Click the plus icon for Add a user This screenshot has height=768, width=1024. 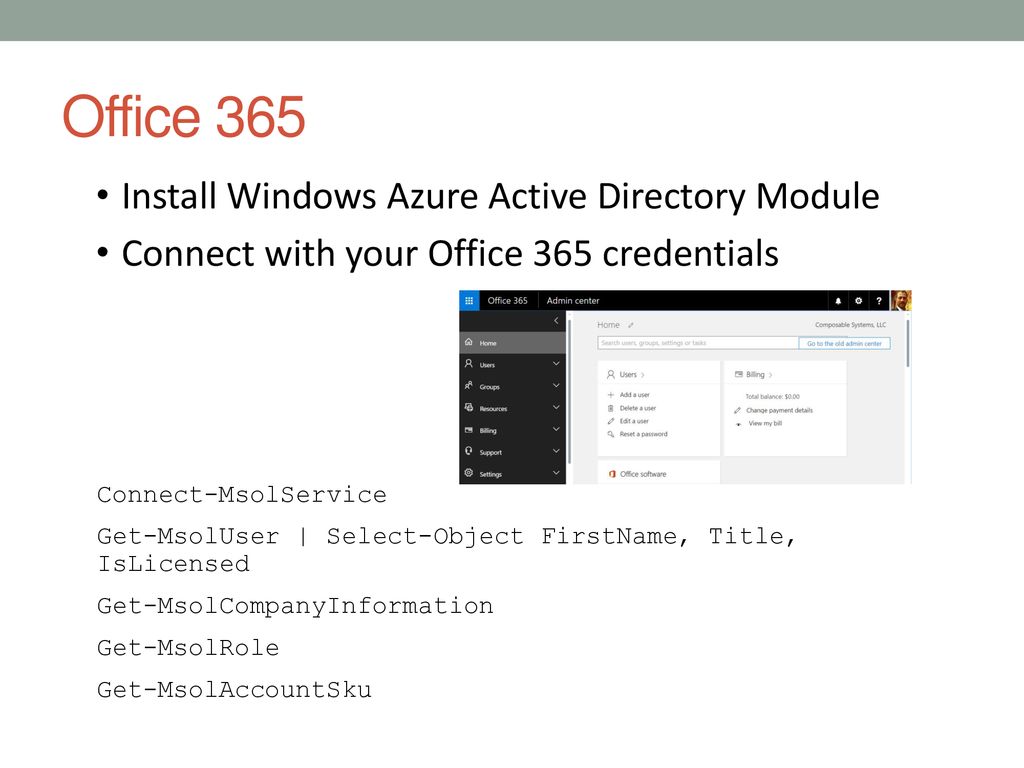[611, 395]
